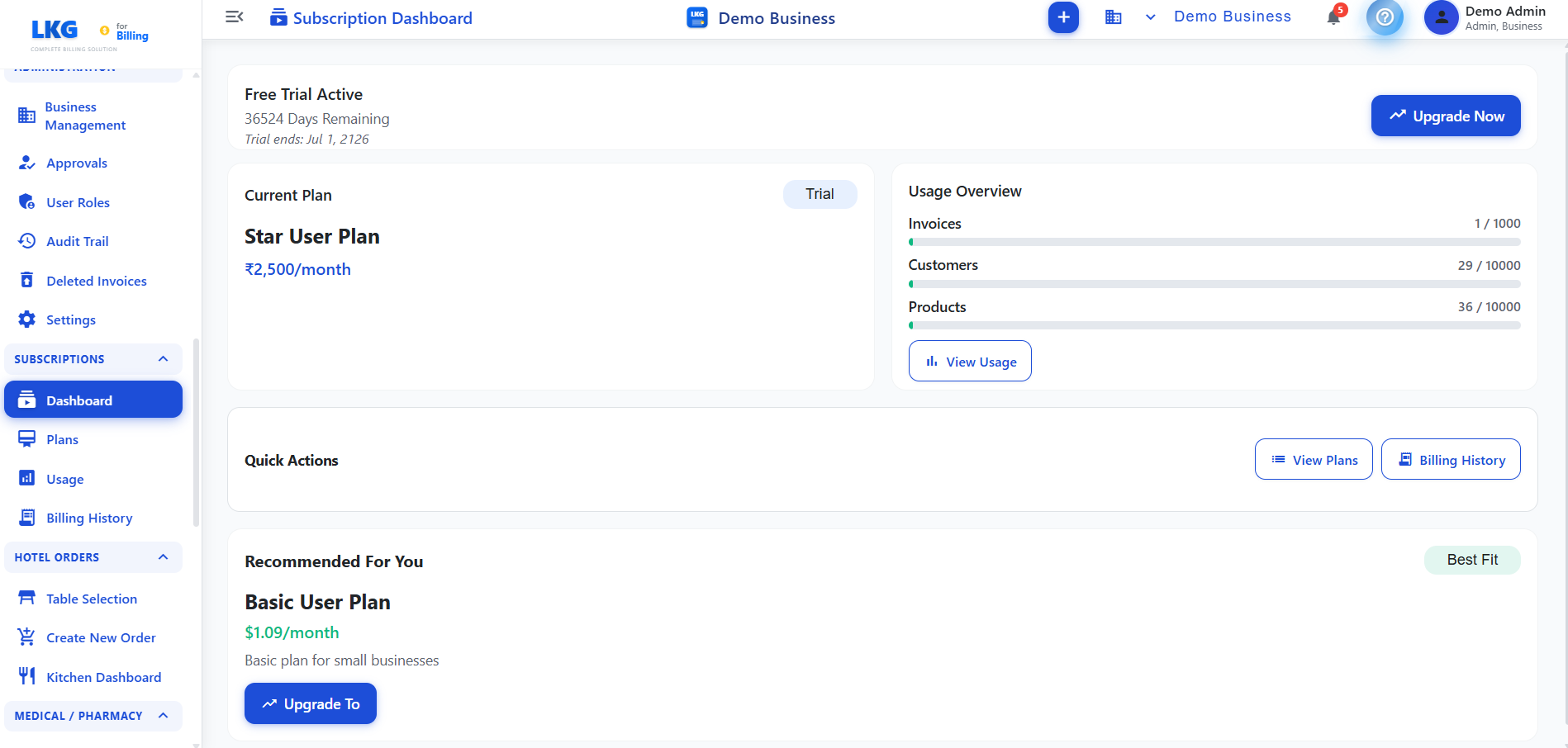Open the business switcher chevron dropdown
Screen dimensions: 1568x748
(1150, 17)
